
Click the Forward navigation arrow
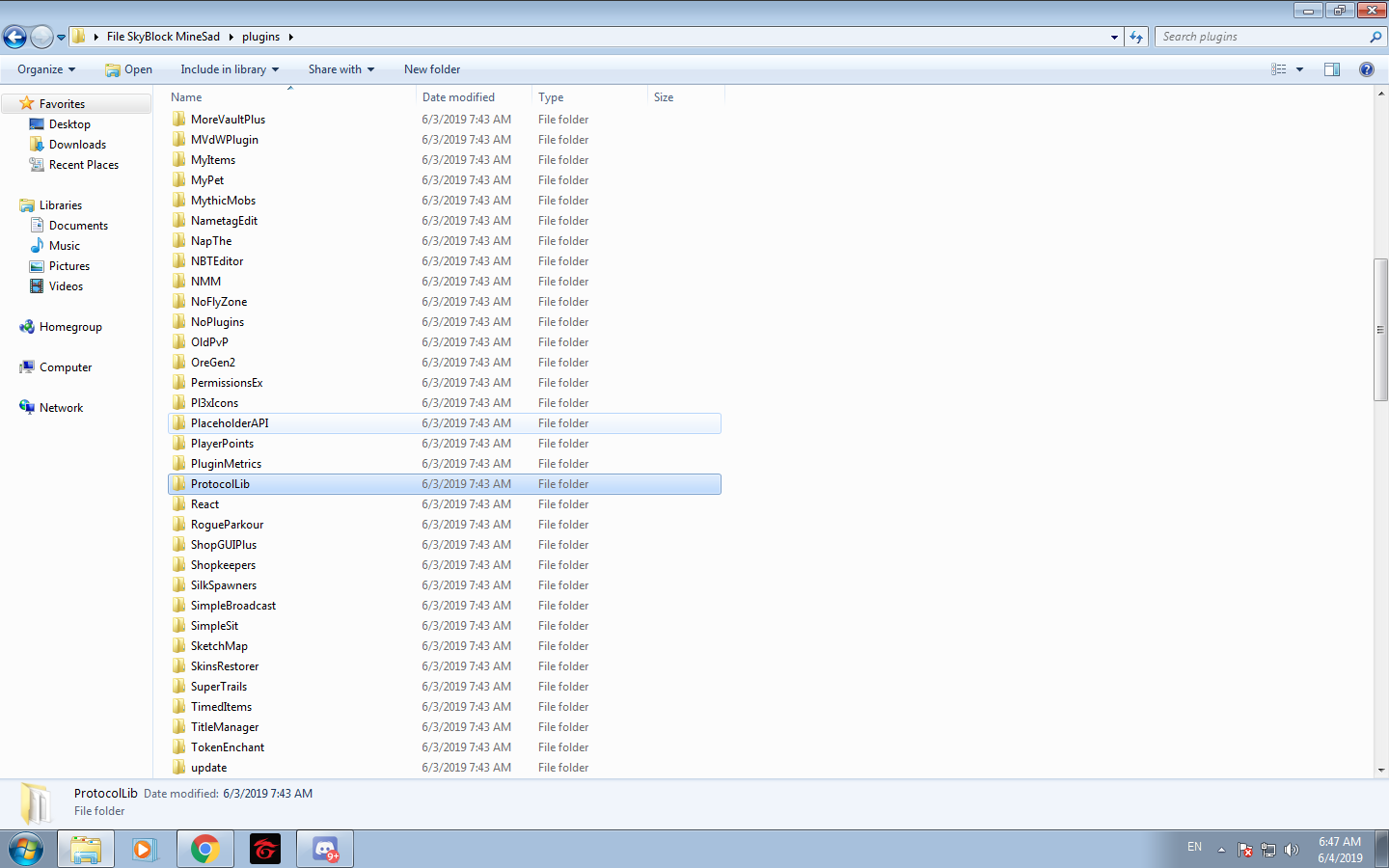pyautogui.click(x=41, y=37)
